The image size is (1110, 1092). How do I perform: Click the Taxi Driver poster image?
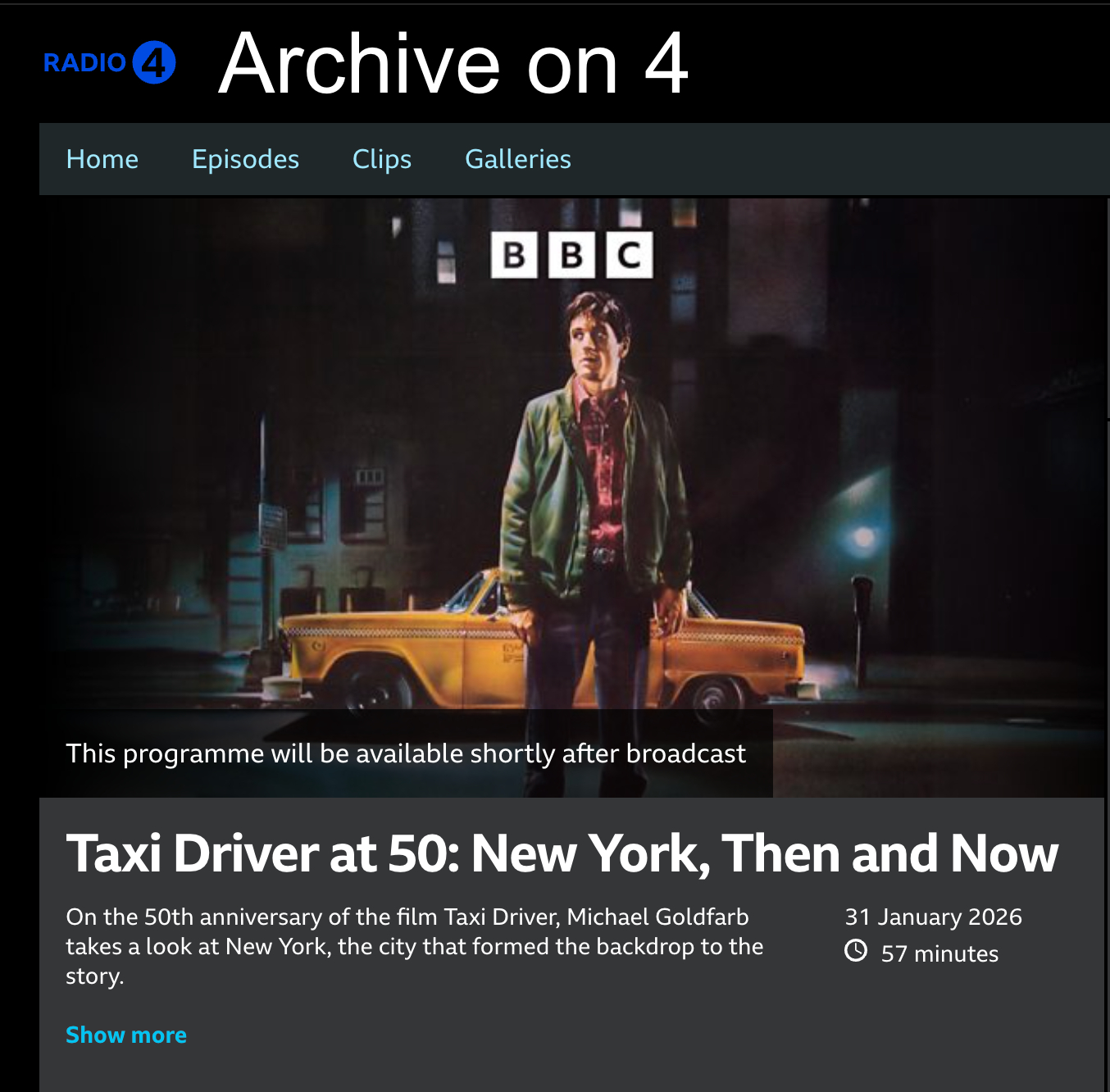pyautogui.click(x=571, y=497)
